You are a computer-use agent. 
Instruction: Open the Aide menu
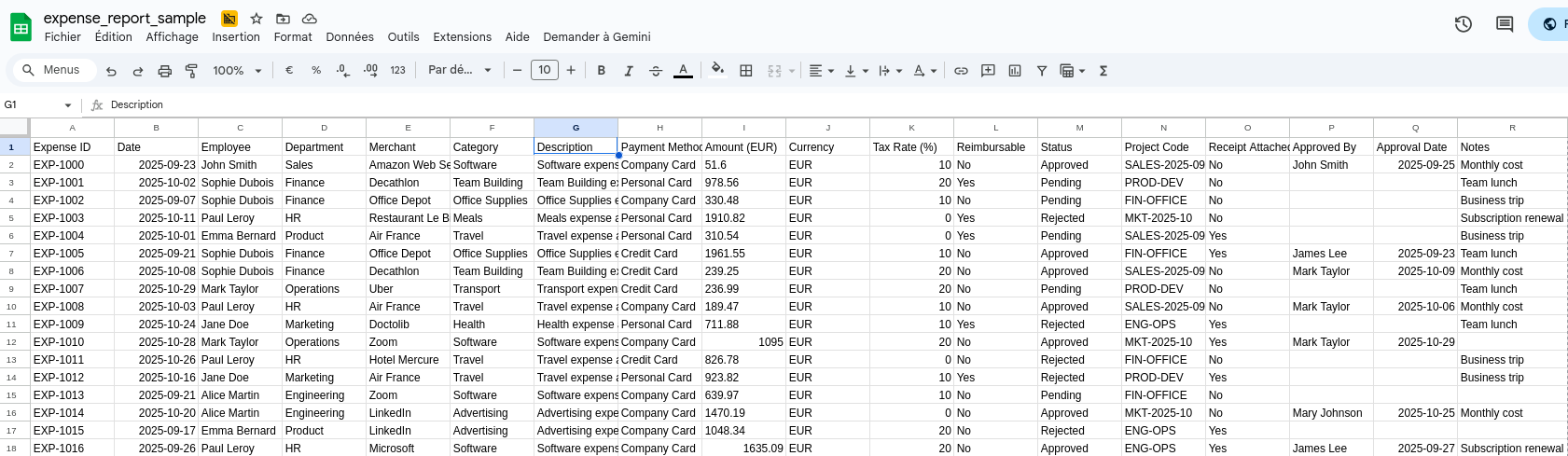click(x=517, y=37)
